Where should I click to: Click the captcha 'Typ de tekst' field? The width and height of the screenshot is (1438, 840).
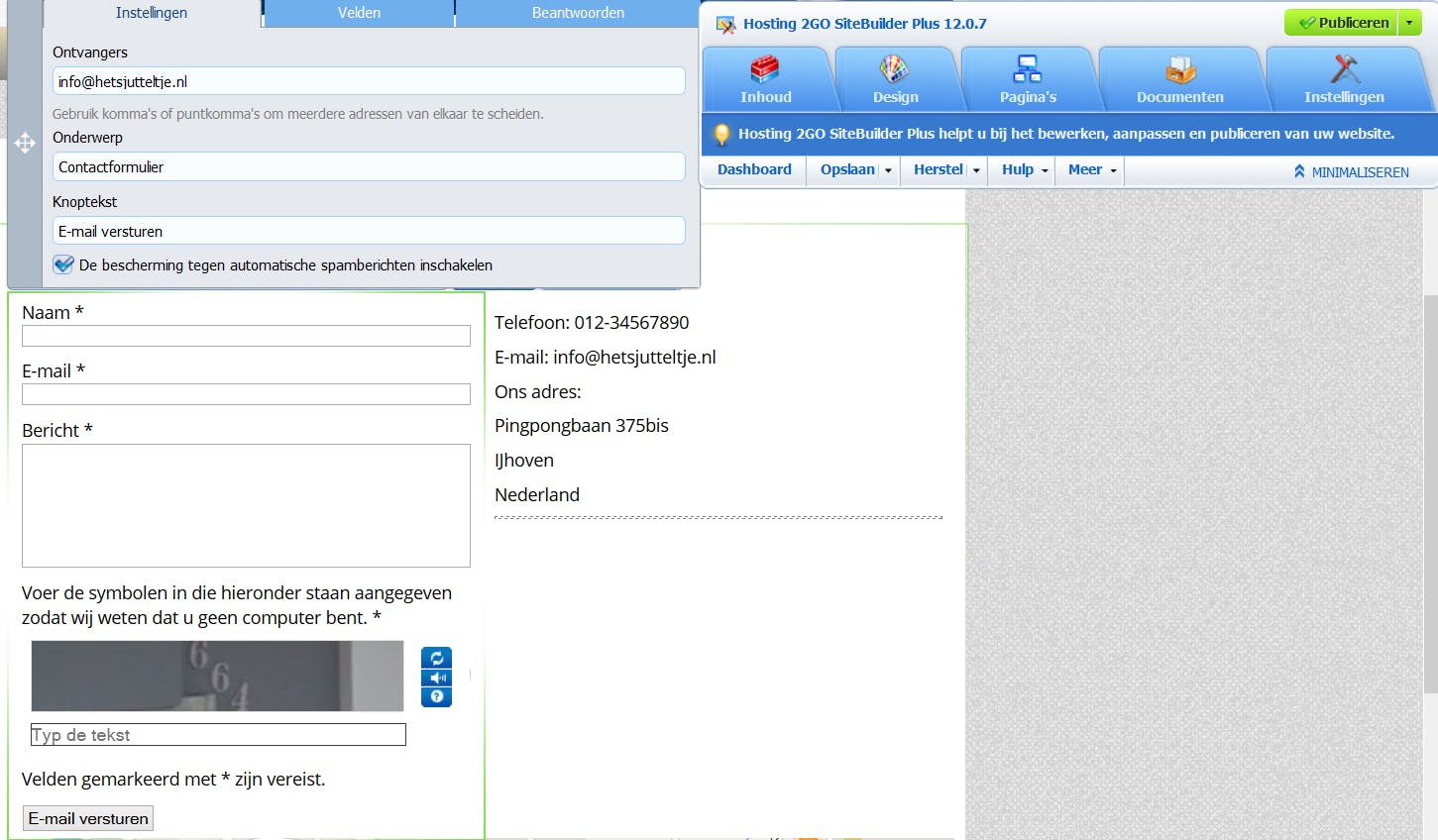tap(218, 734)
